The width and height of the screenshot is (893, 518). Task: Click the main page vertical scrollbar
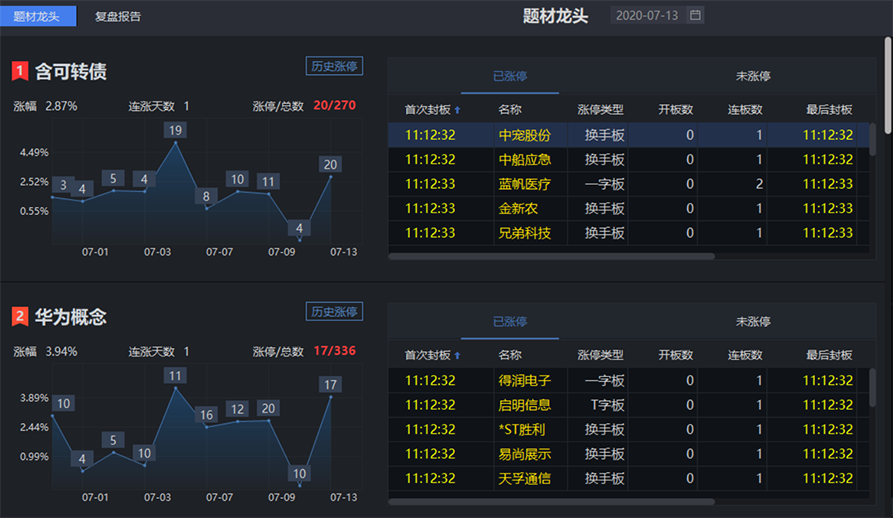pyautogui.click(x=887, y=85)
